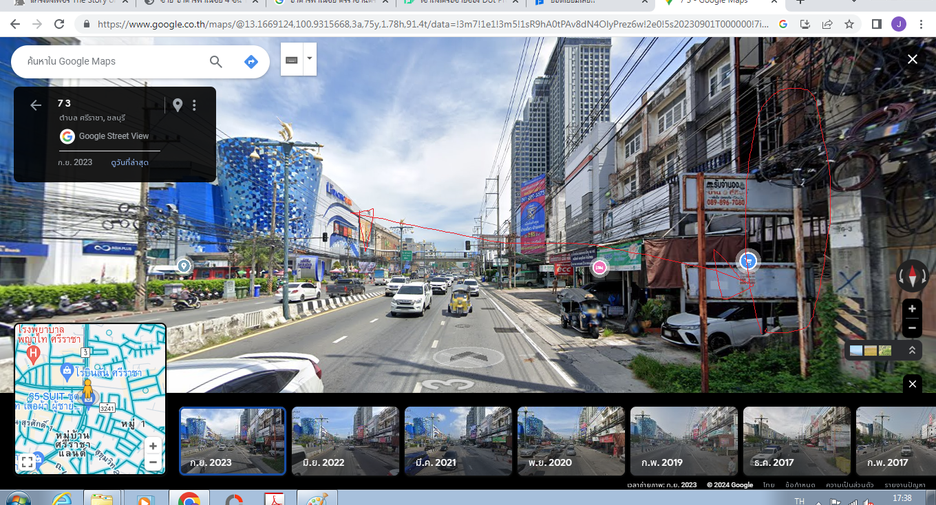
Task: Open the Chrome three-dot menu
Action: click(921, 24)
